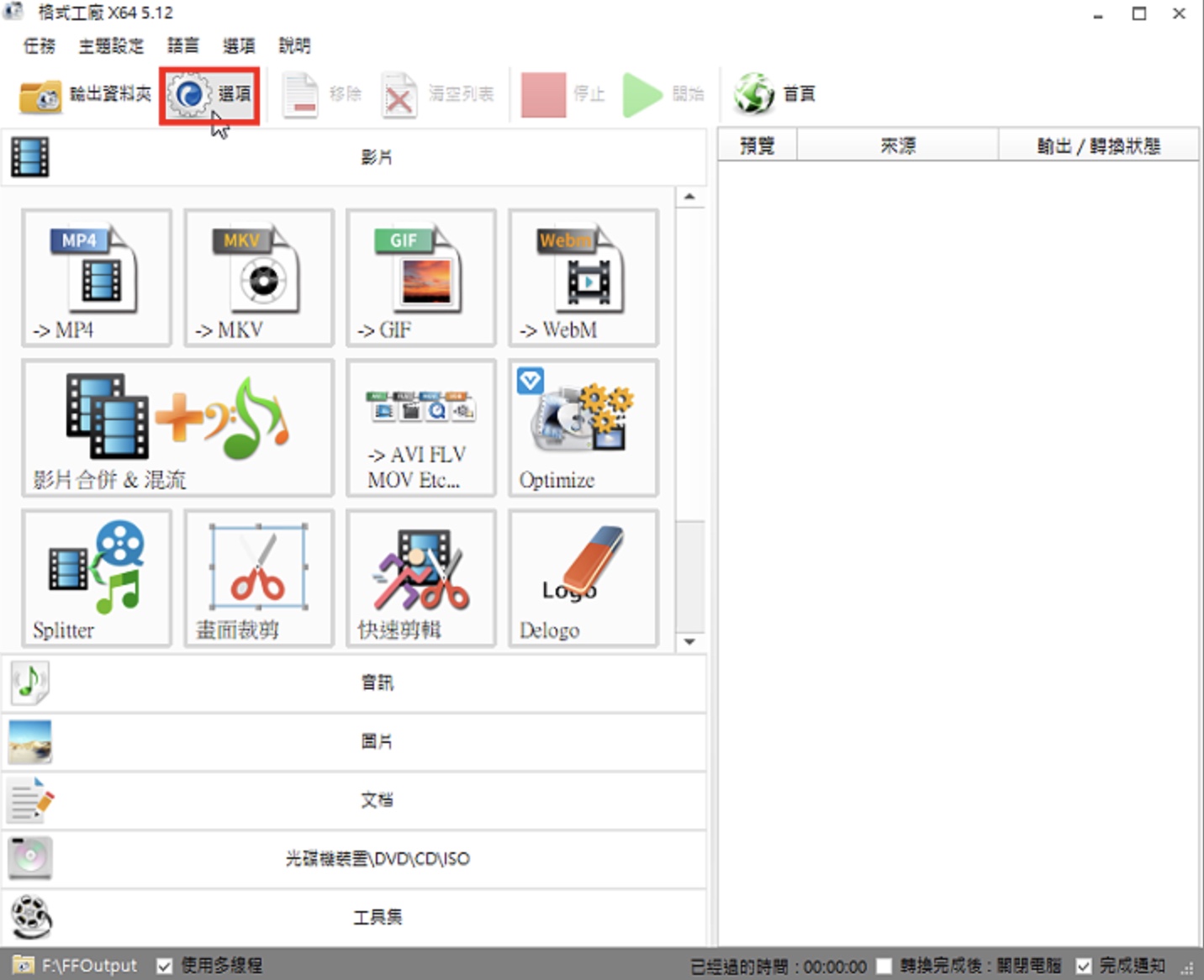Click the 清空列表 clear list button
1204x980 pixels.
click(x=437, y=95)
